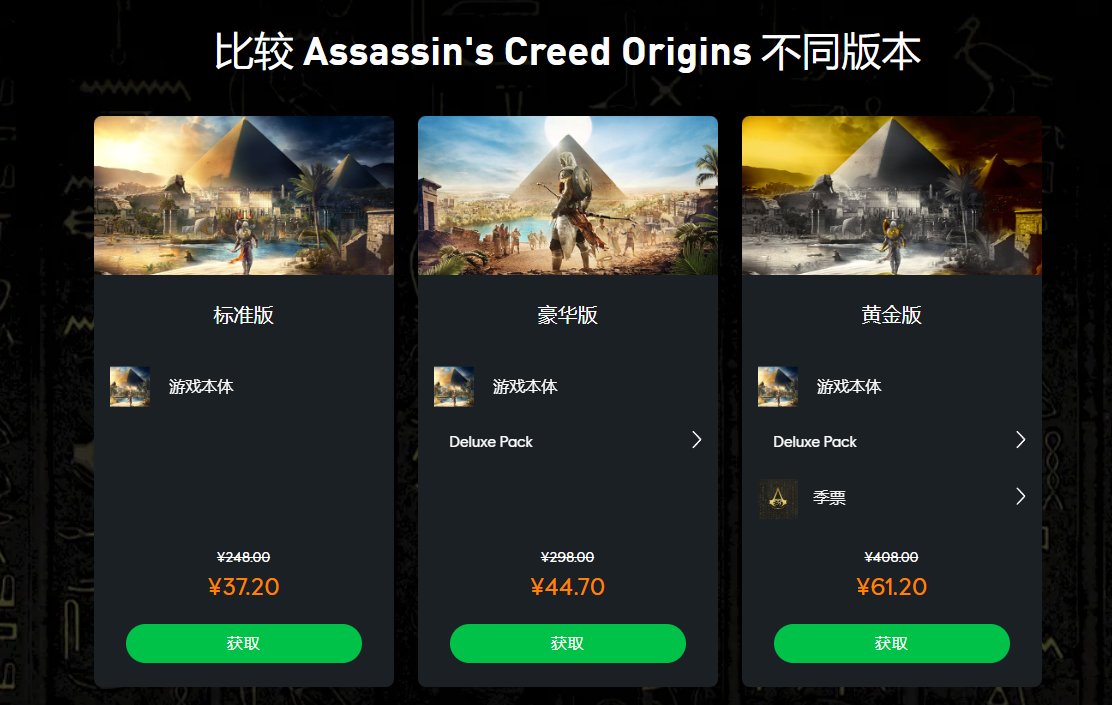Expand the 季票 season pass chevron

[x=1021, y=496]
